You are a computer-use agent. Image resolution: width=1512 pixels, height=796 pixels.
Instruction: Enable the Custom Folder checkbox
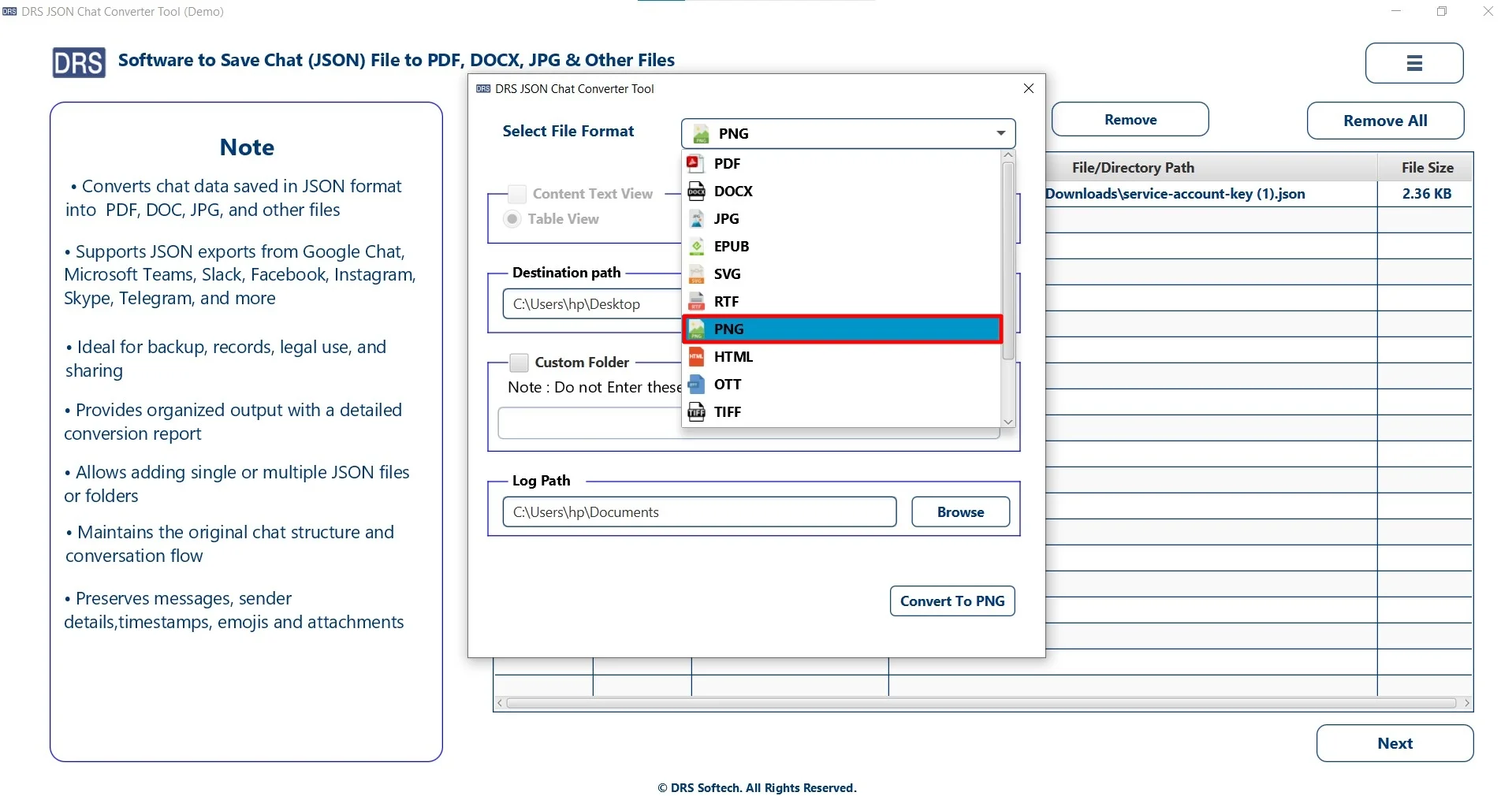519,362
